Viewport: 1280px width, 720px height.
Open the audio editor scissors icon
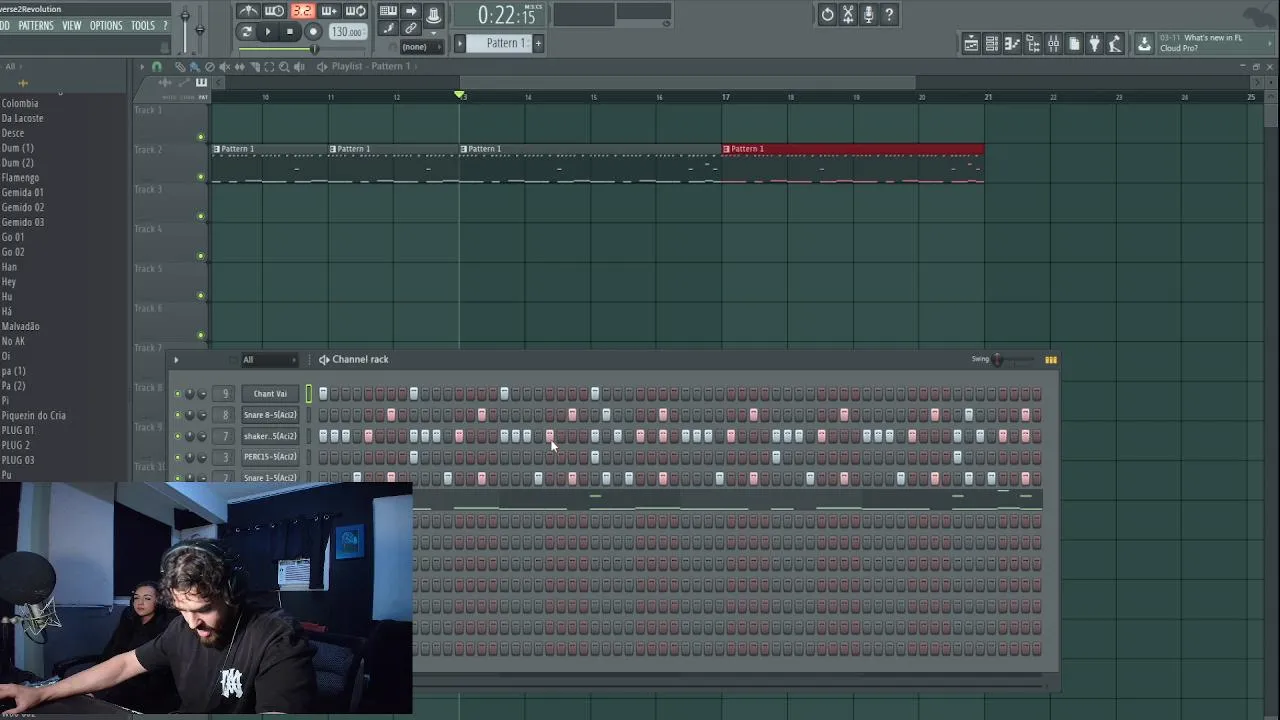point(848,14)
